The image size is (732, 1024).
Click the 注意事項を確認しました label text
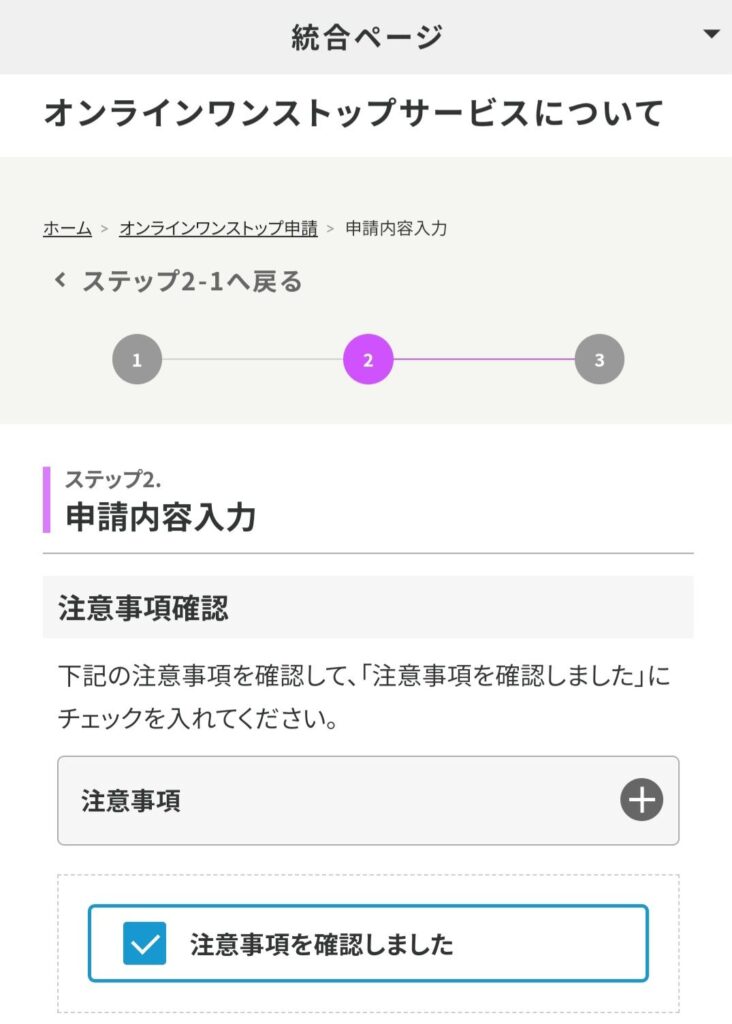pyautogui.click(x=321, y=945)
